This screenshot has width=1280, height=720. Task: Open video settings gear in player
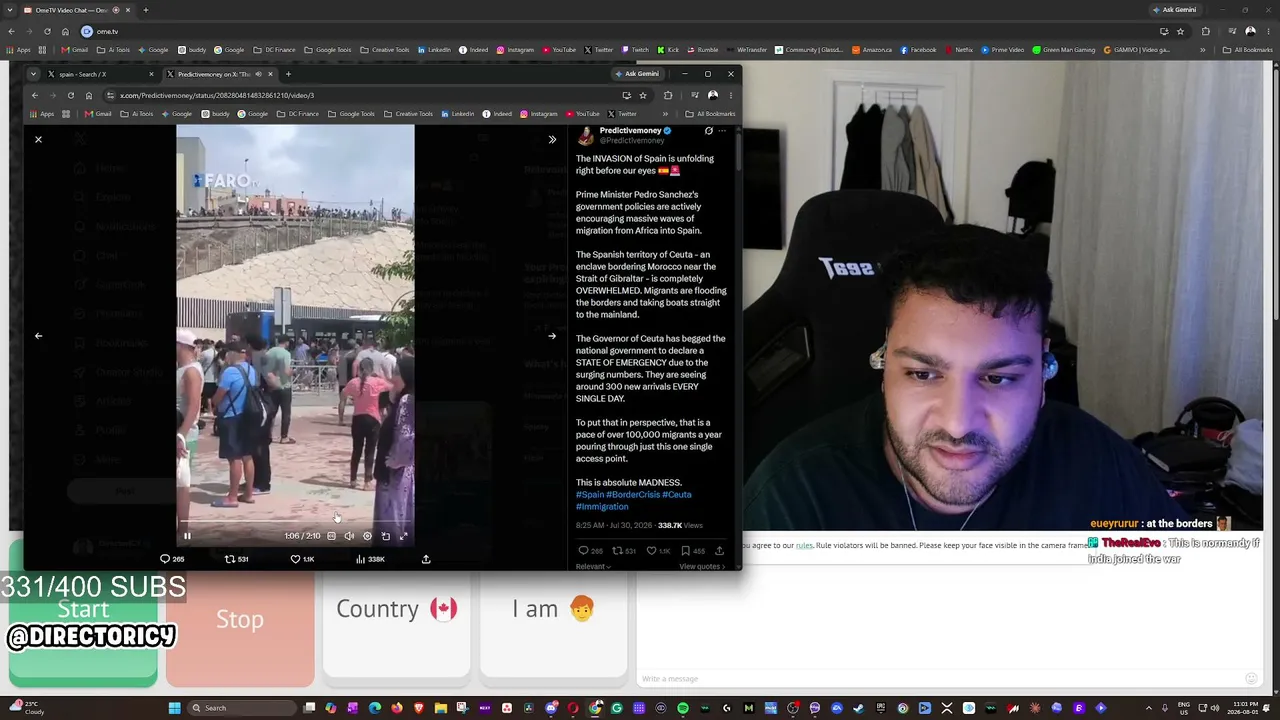(x=367, y=536)
